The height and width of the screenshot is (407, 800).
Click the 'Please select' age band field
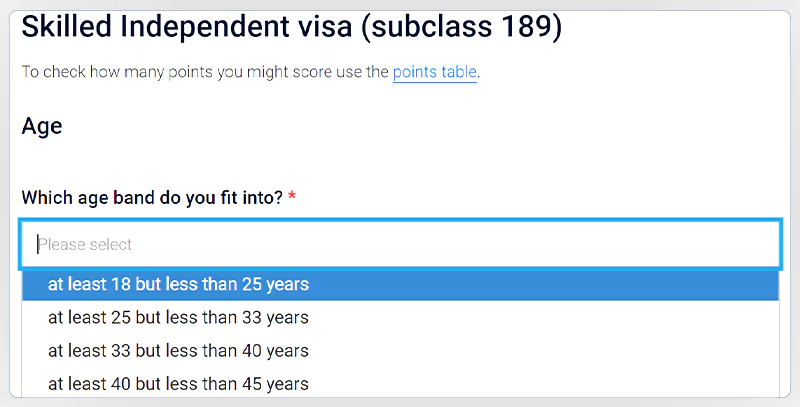coord(400,244)
